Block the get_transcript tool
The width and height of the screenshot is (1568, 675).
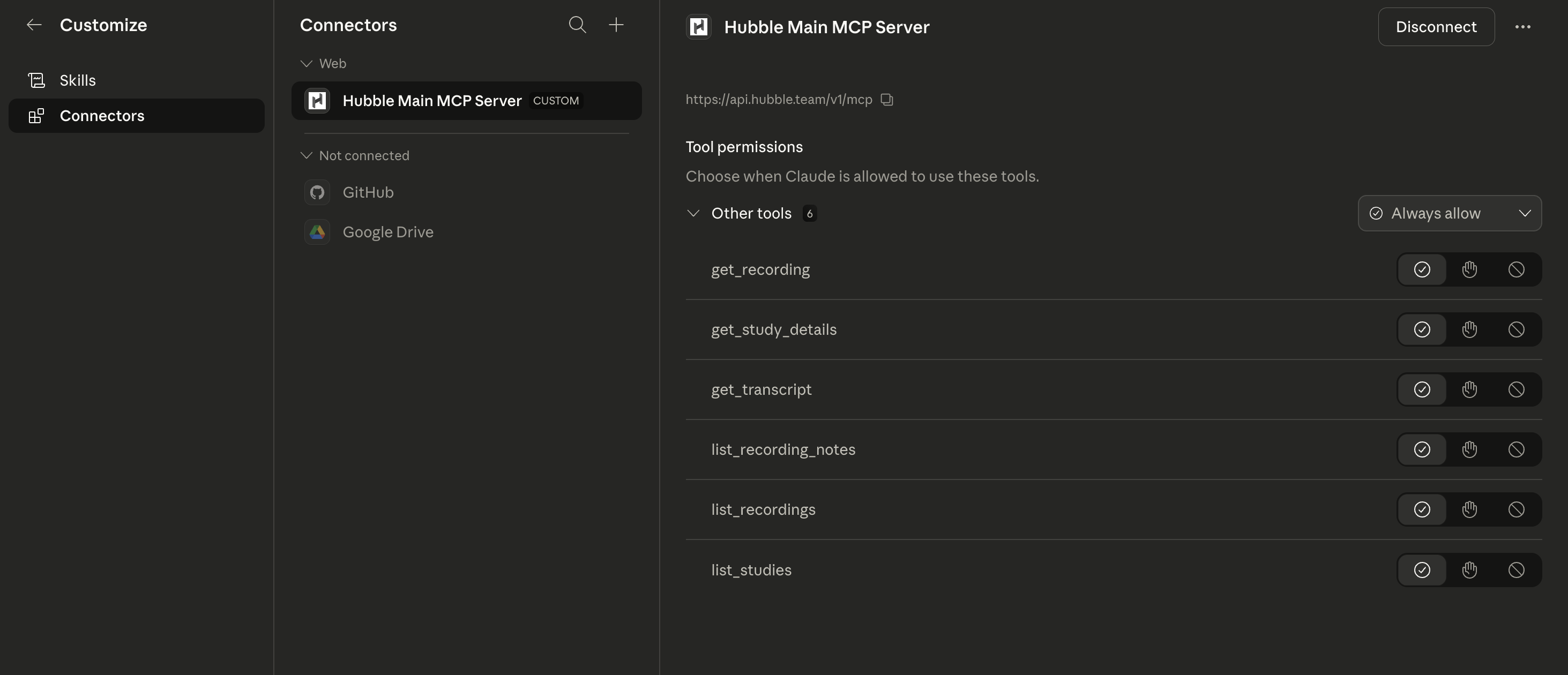[x=1516, y=389]
